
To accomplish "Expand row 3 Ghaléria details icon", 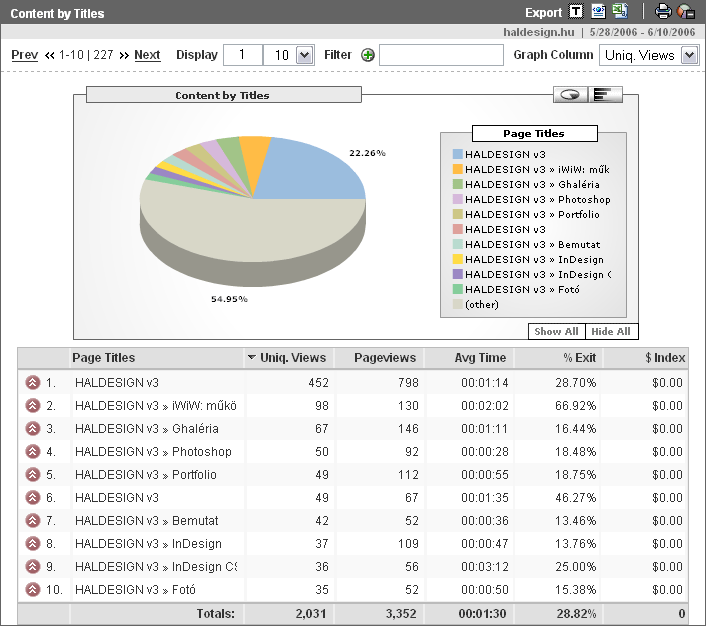I will [32, 428].
